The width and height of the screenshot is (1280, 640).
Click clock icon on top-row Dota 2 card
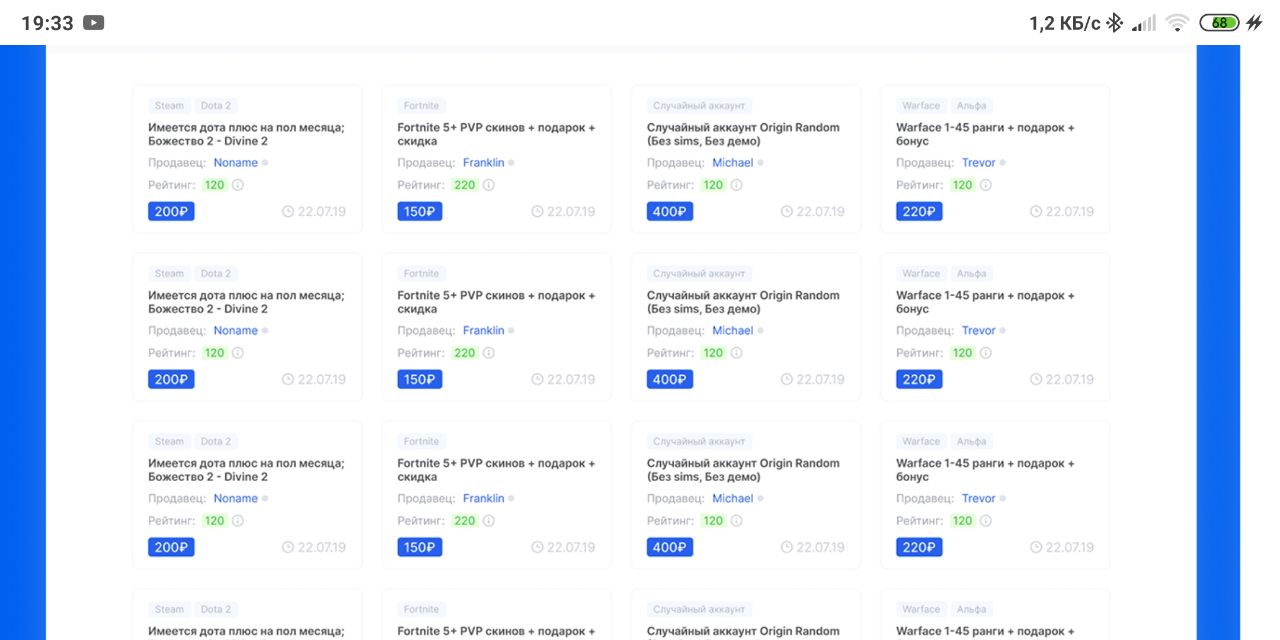(x=288, y=212)
